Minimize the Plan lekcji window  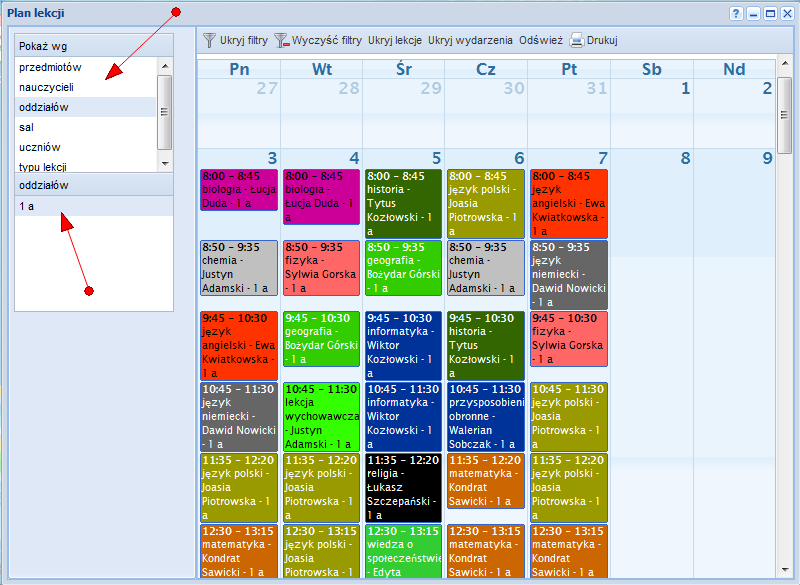click(753, 13)
